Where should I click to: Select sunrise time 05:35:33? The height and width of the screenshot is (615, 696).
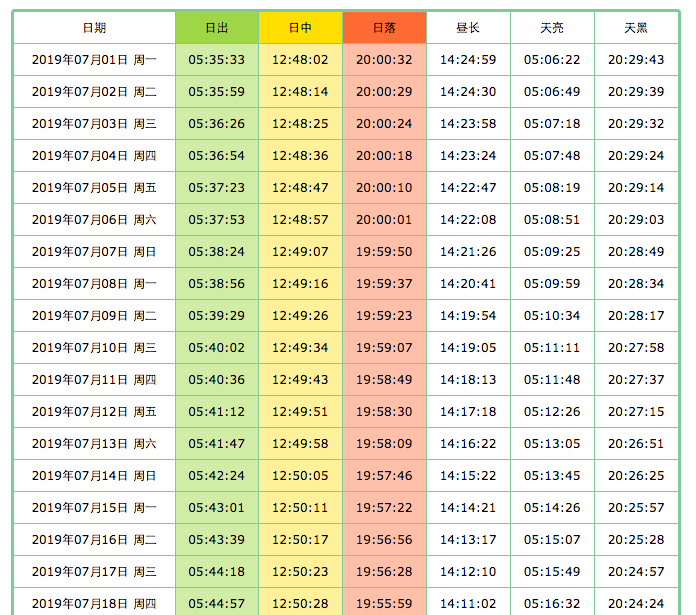[217, 59]
